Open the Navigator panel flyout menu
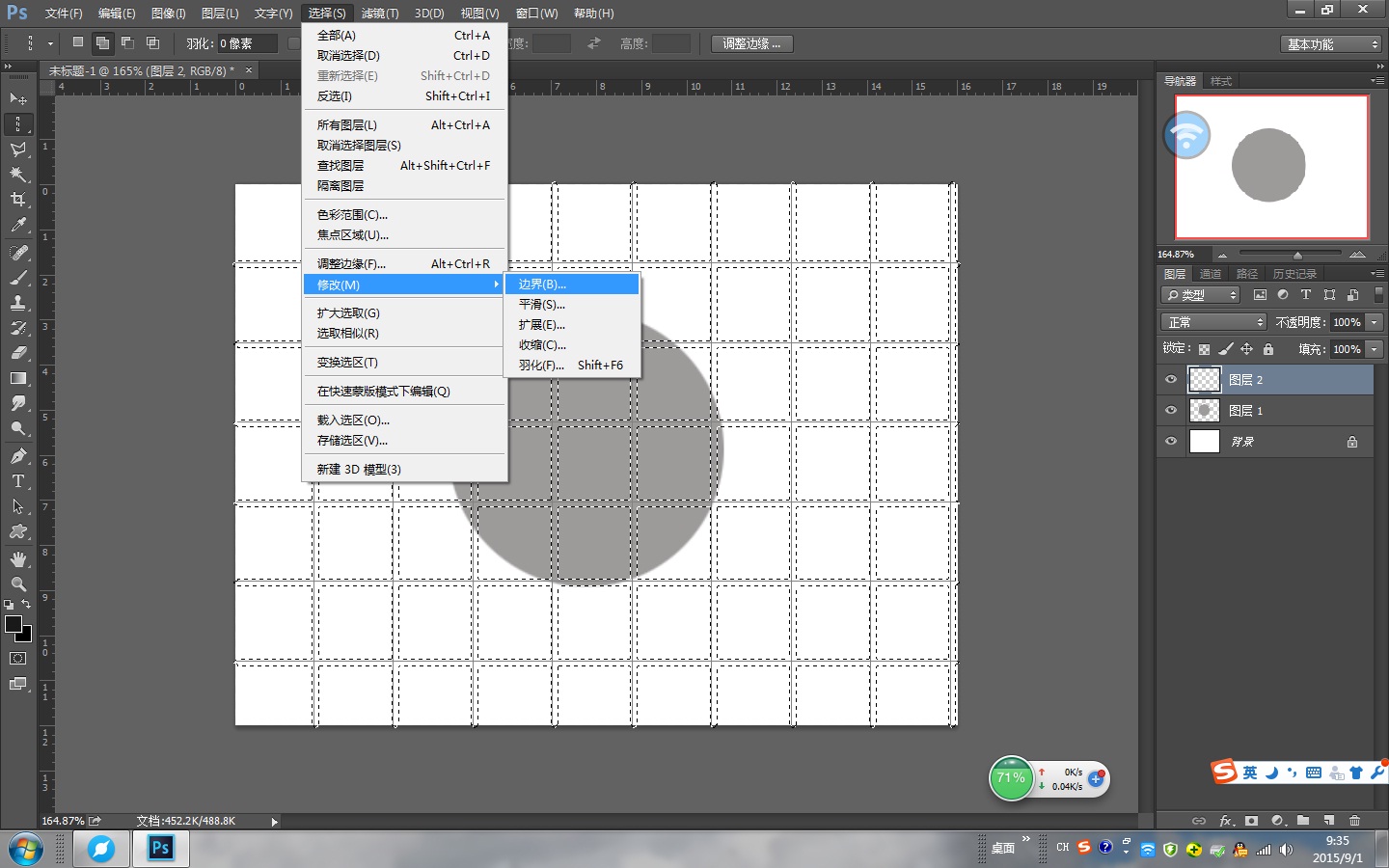The width and height of the screenshot is (1389, 868). coord(1377,81)
